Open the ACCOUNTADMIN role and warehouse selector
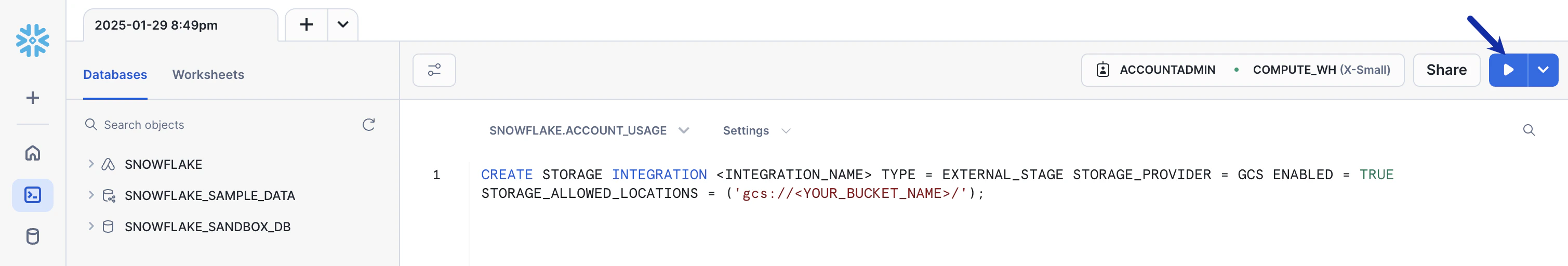This screenshot has width=1568, height=266. click(x=1242, y=70)
